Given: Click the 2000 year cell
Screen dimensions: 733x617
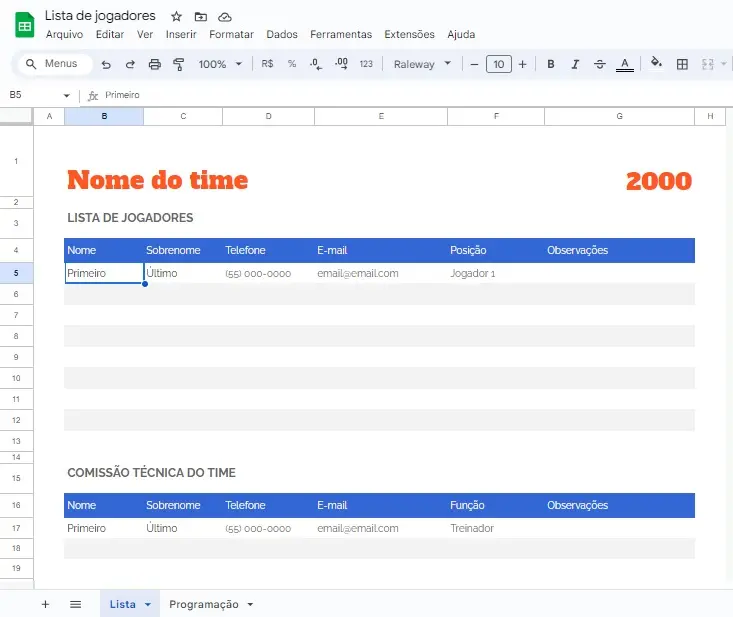Looking at the screenshot, I should point(659,181).
